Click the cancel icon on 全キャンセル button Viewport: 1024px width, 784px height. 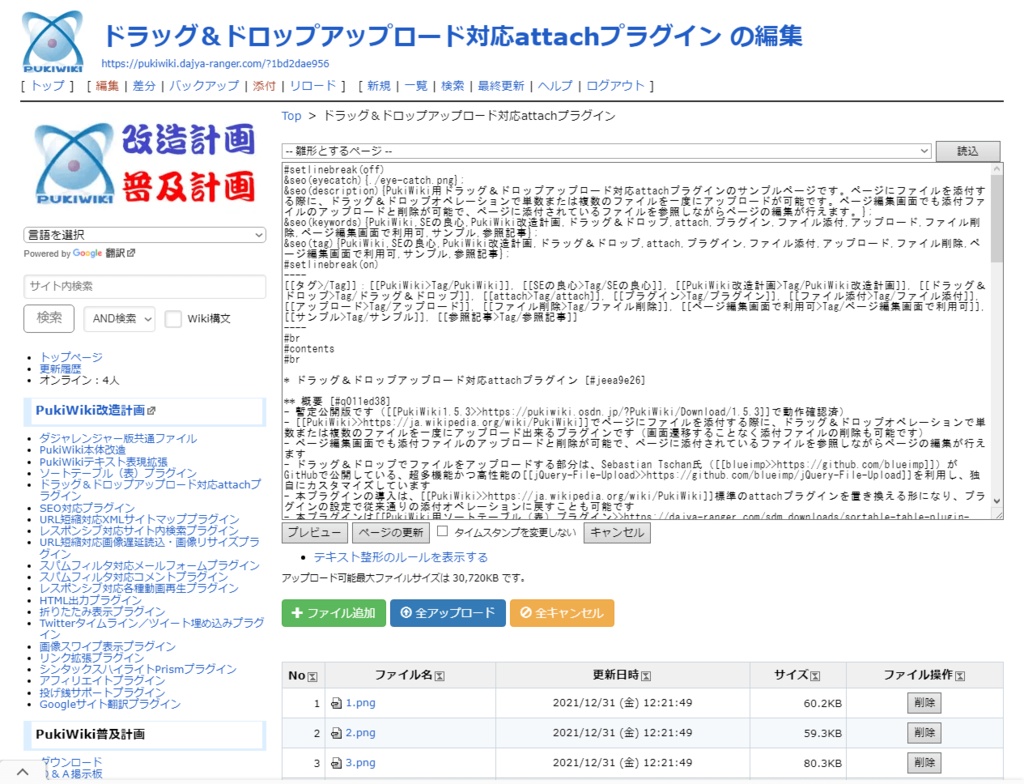[527, 613]
